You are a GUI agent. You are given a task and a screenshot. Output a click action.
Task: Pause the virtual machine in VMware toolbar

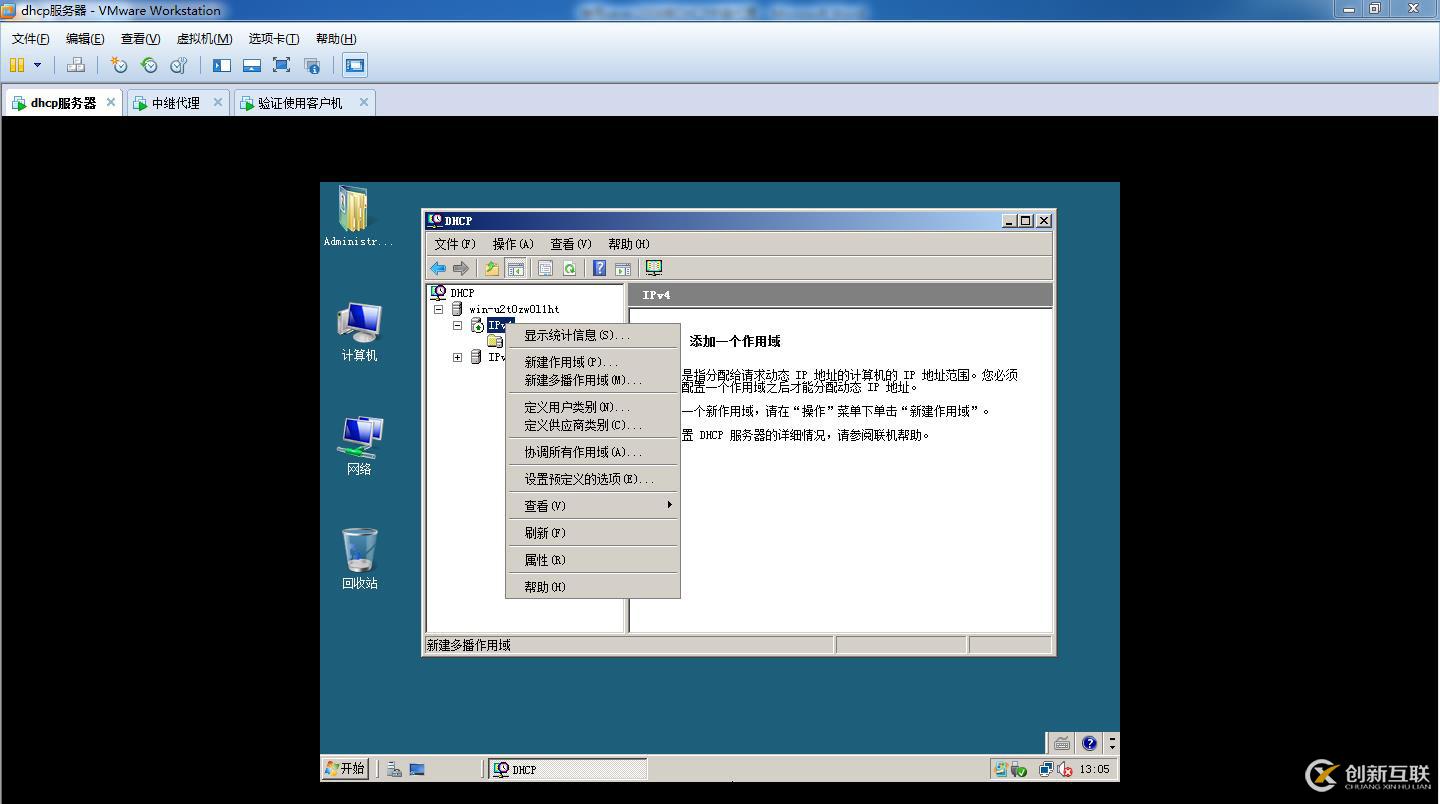tap(16, 65)
